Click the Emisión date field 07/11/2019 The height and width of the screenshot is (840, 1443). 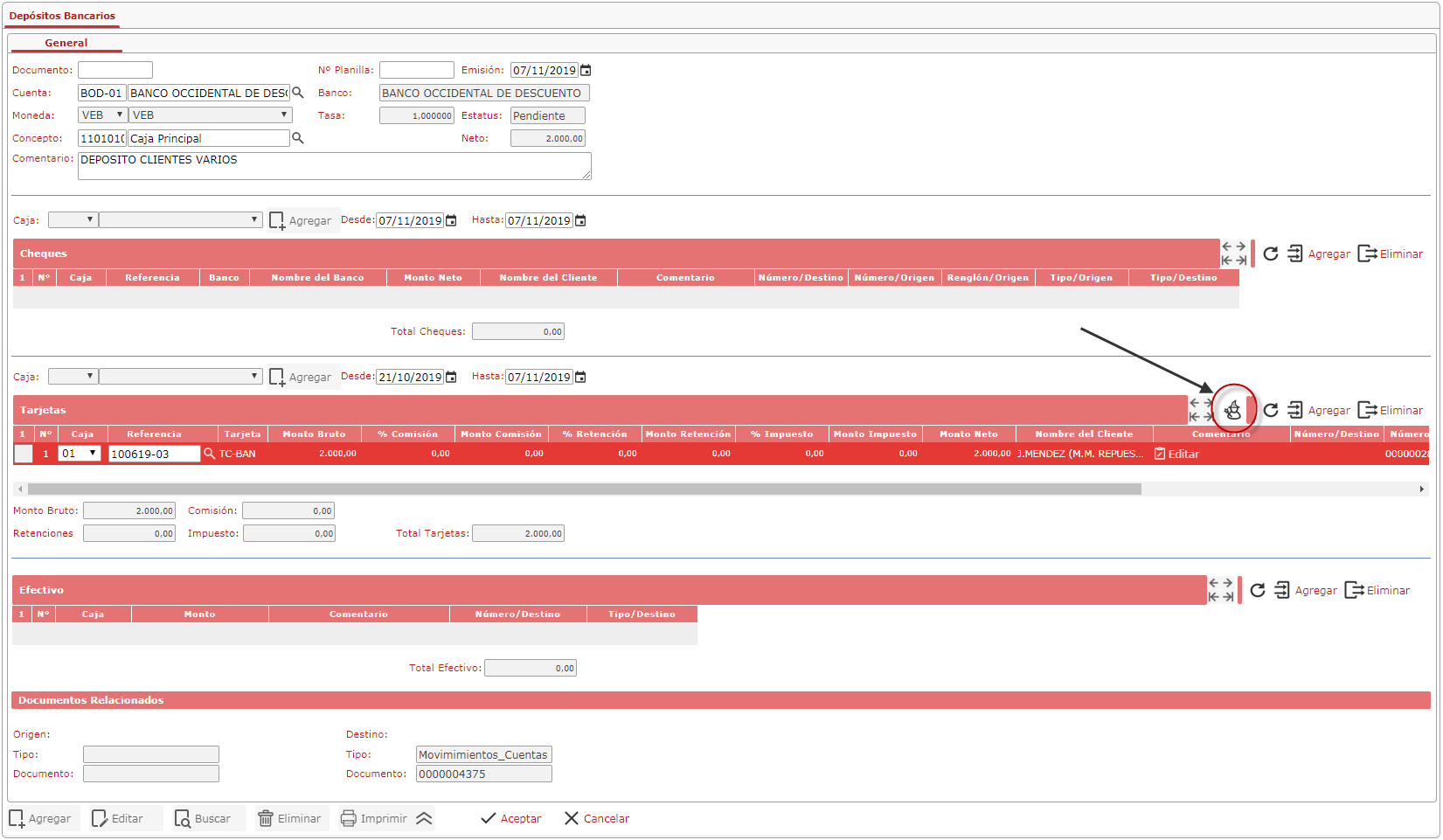tap(545, 70)
